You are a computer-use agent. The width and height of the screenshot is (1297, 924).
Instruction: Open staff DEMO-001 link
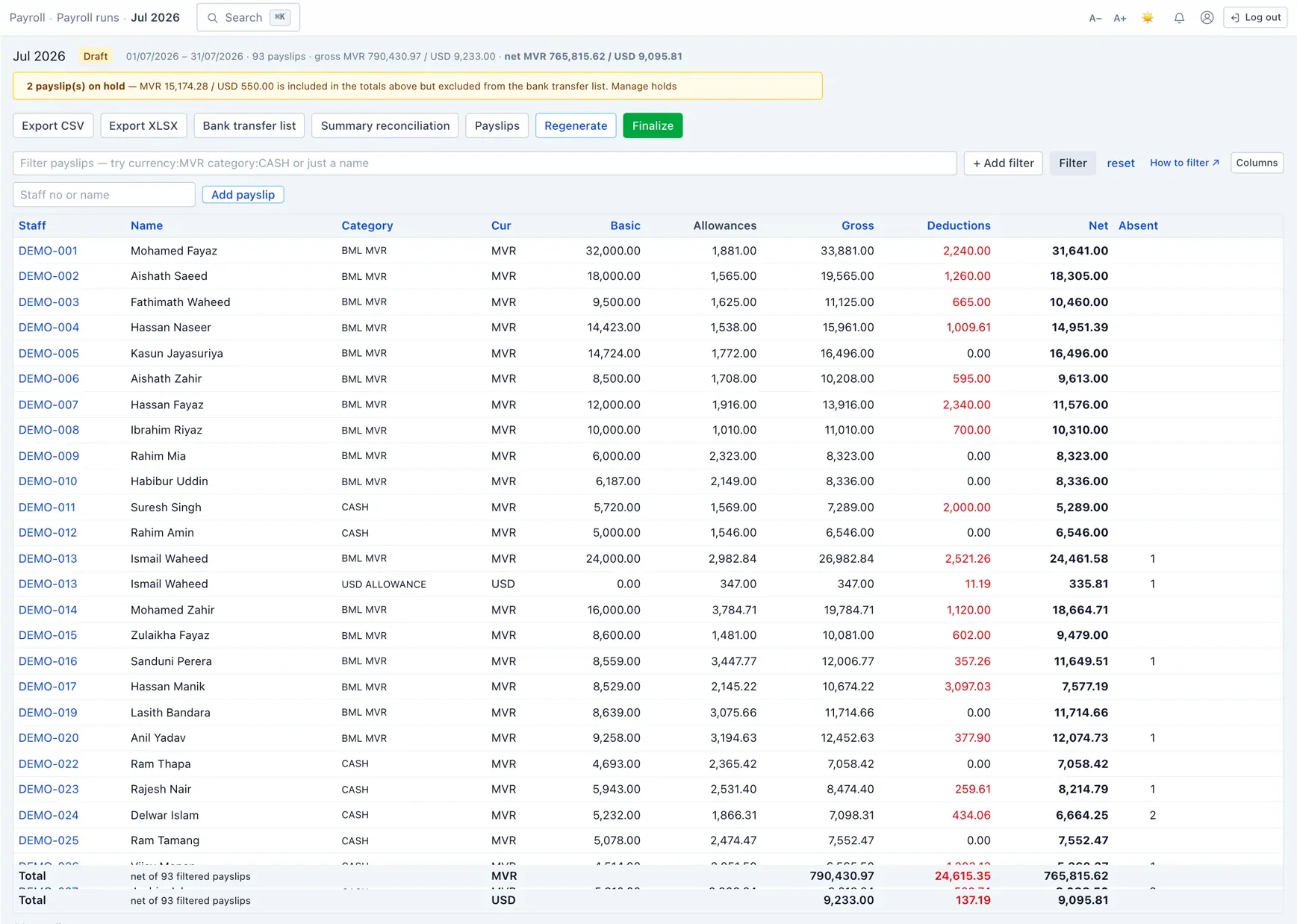tap(48, 251)
